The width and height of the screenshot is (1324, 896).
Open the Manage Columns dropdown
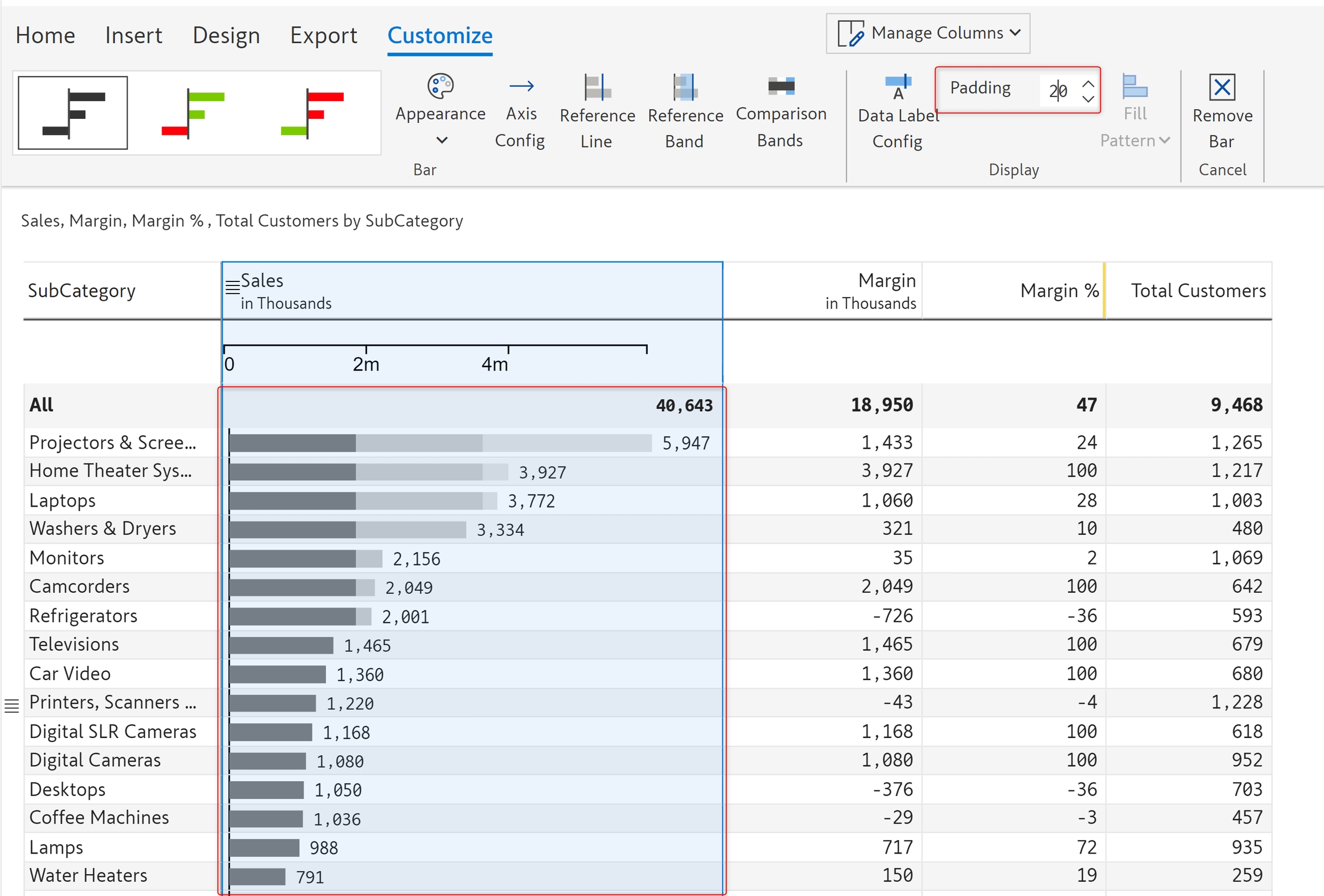(927, 33)
